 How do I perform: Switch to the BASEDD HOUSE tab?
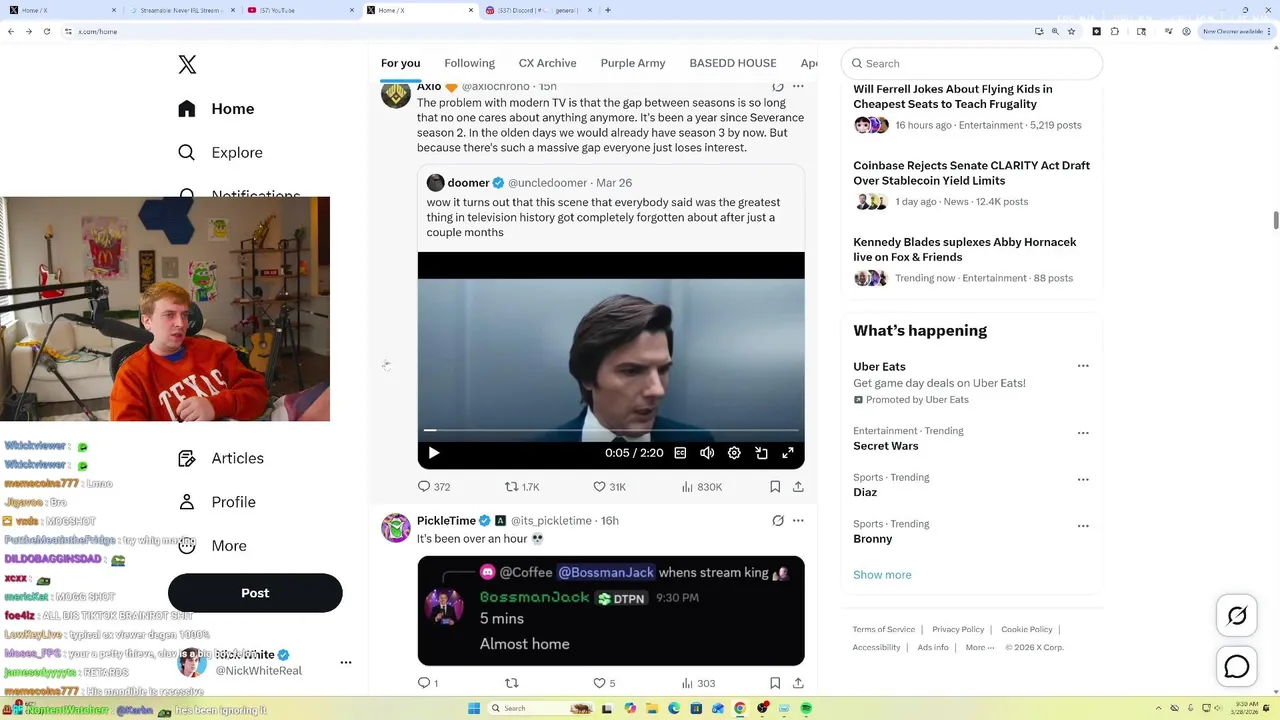pos(732,63)
